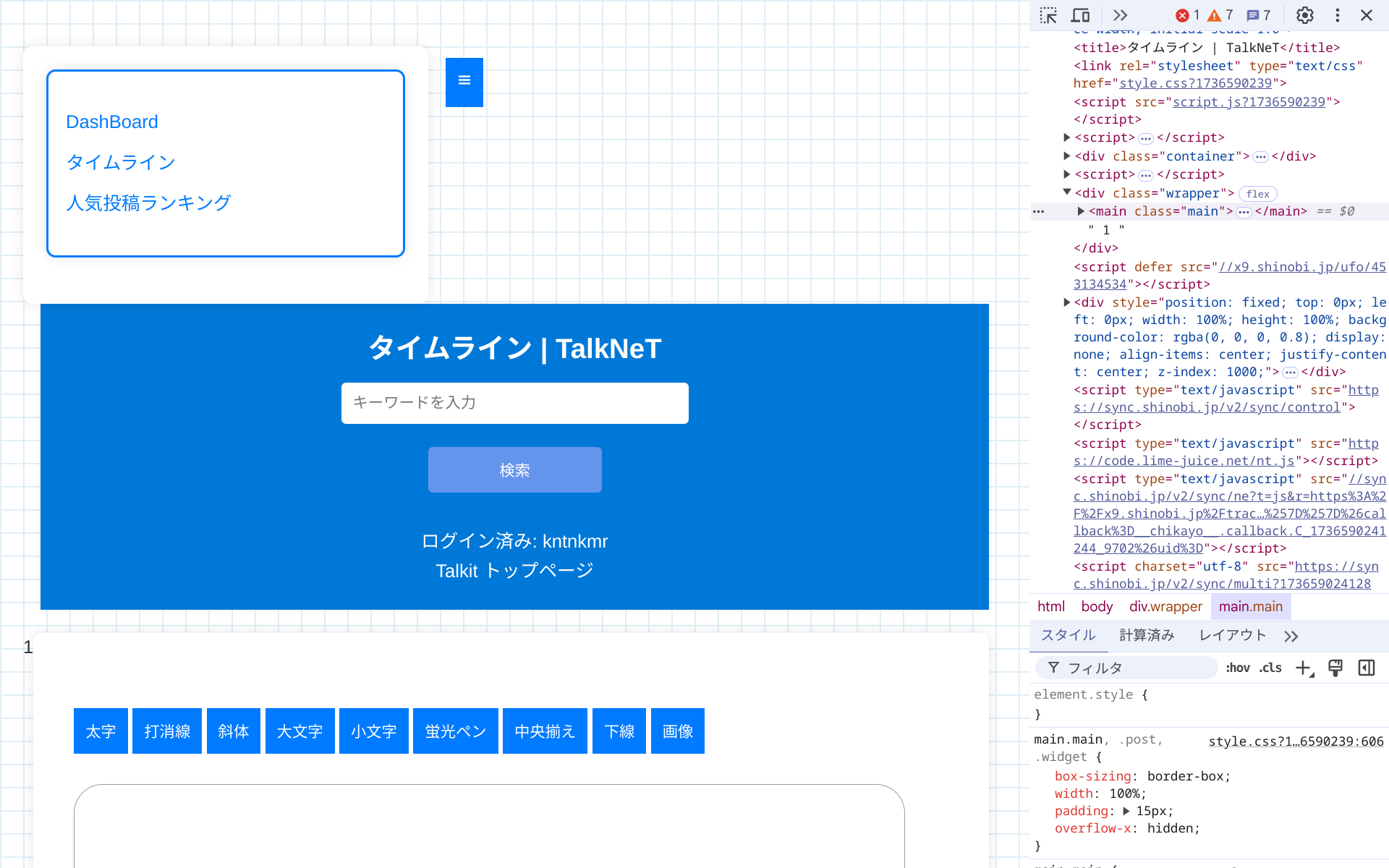Image resolution: width=1389 pixels, height=868 pixels.
Task: Click the ellipsis beside main element row
Action: [1039, 212]
